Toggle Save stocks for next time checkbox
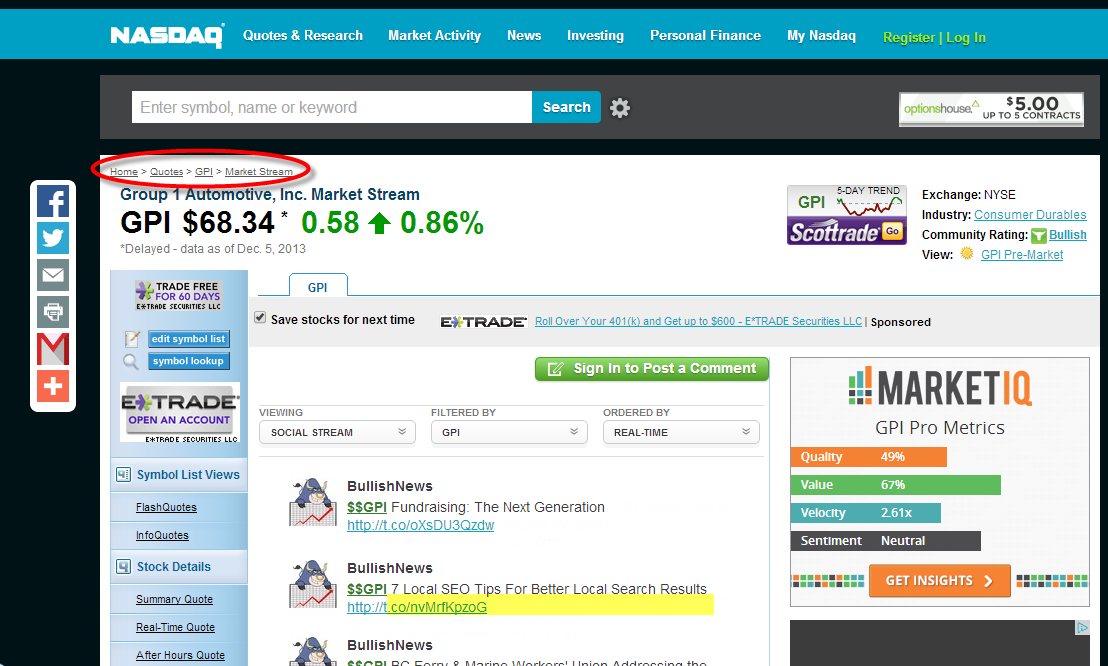1108x666 pixels. click(x=260, y=317)
